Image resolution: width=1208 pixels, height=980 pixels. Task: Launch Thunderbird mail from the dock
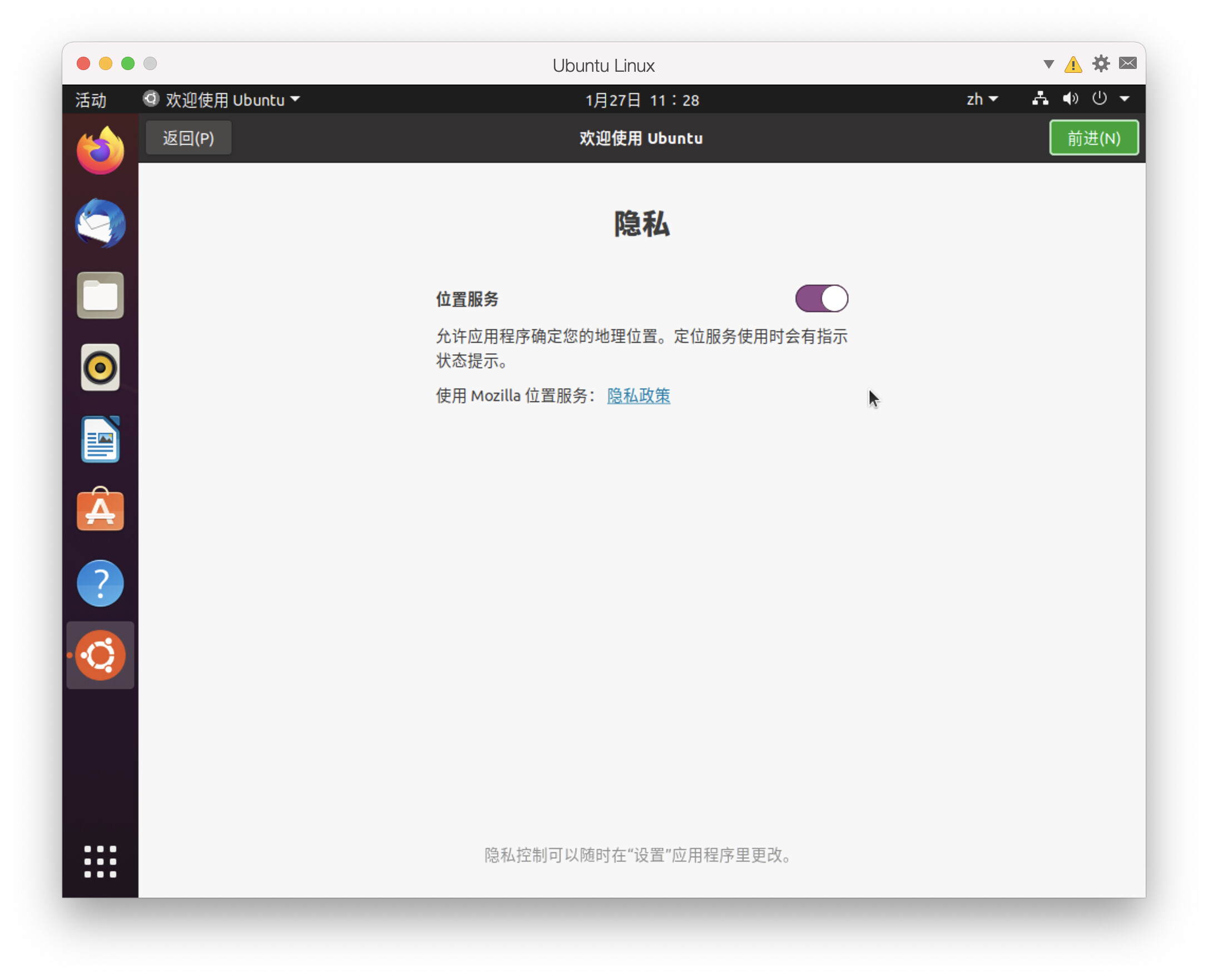[100, 223]
